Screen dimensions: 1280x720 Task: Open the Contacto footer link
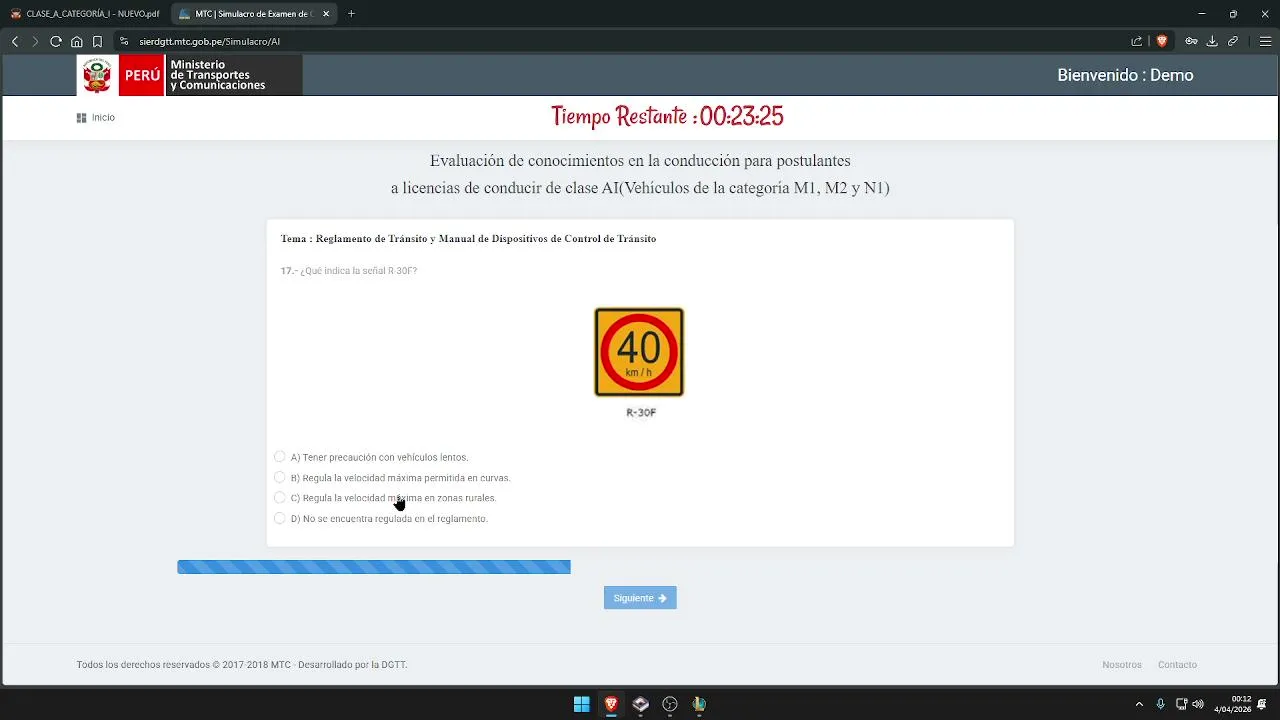pyautogui.click(x=1177, y=665)
